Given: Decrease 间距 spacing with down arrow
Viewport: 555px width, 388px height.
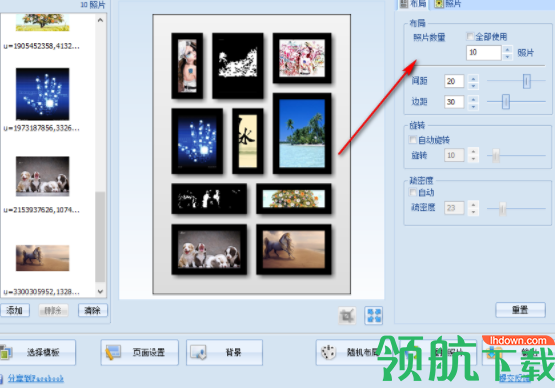Looking at the screenshot, I should pyautogui.click(x=473, y=85).
